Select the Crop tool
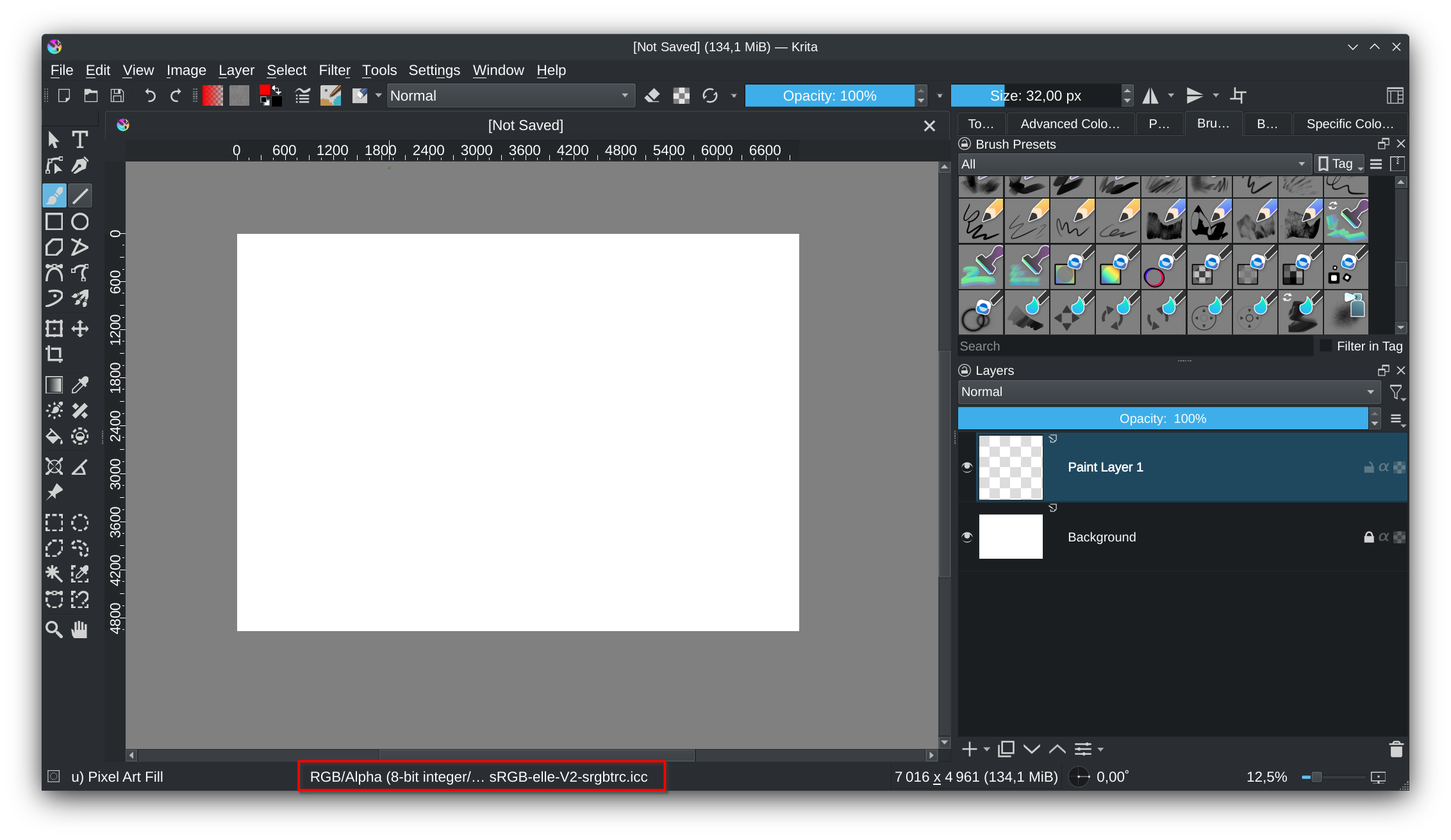The height and width of the screenshot is (840, 1451). coord(54,354)
